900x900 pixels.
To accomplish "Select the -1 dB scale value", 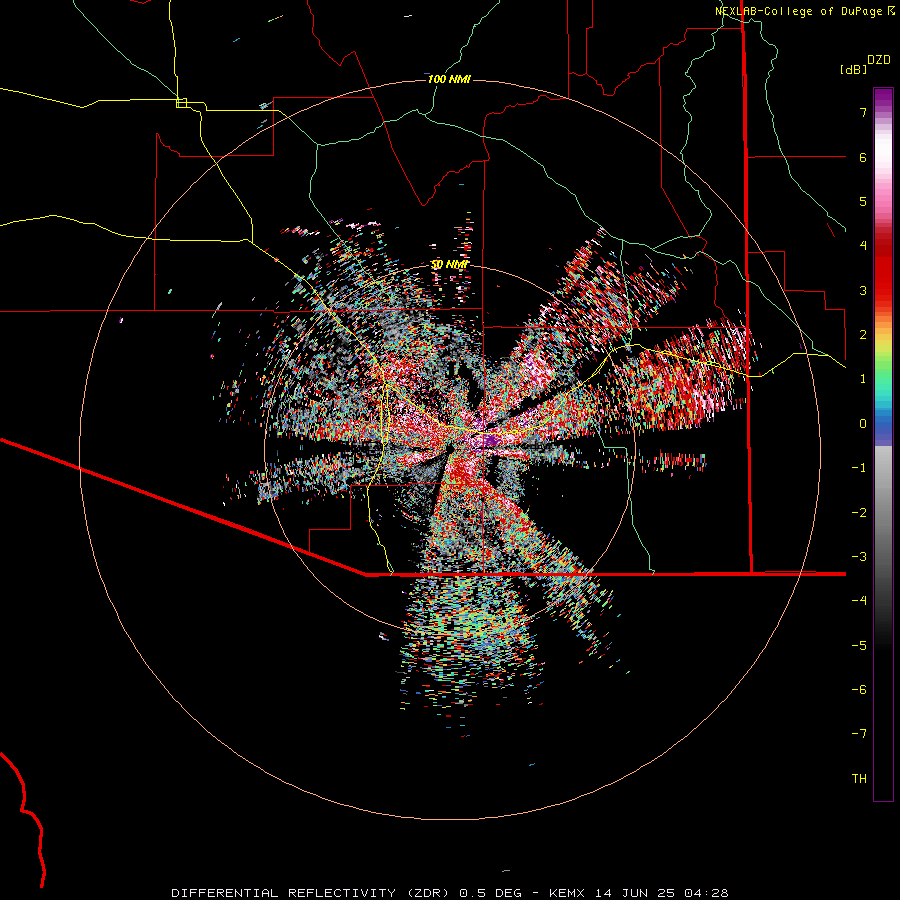I will pos(859,468).
